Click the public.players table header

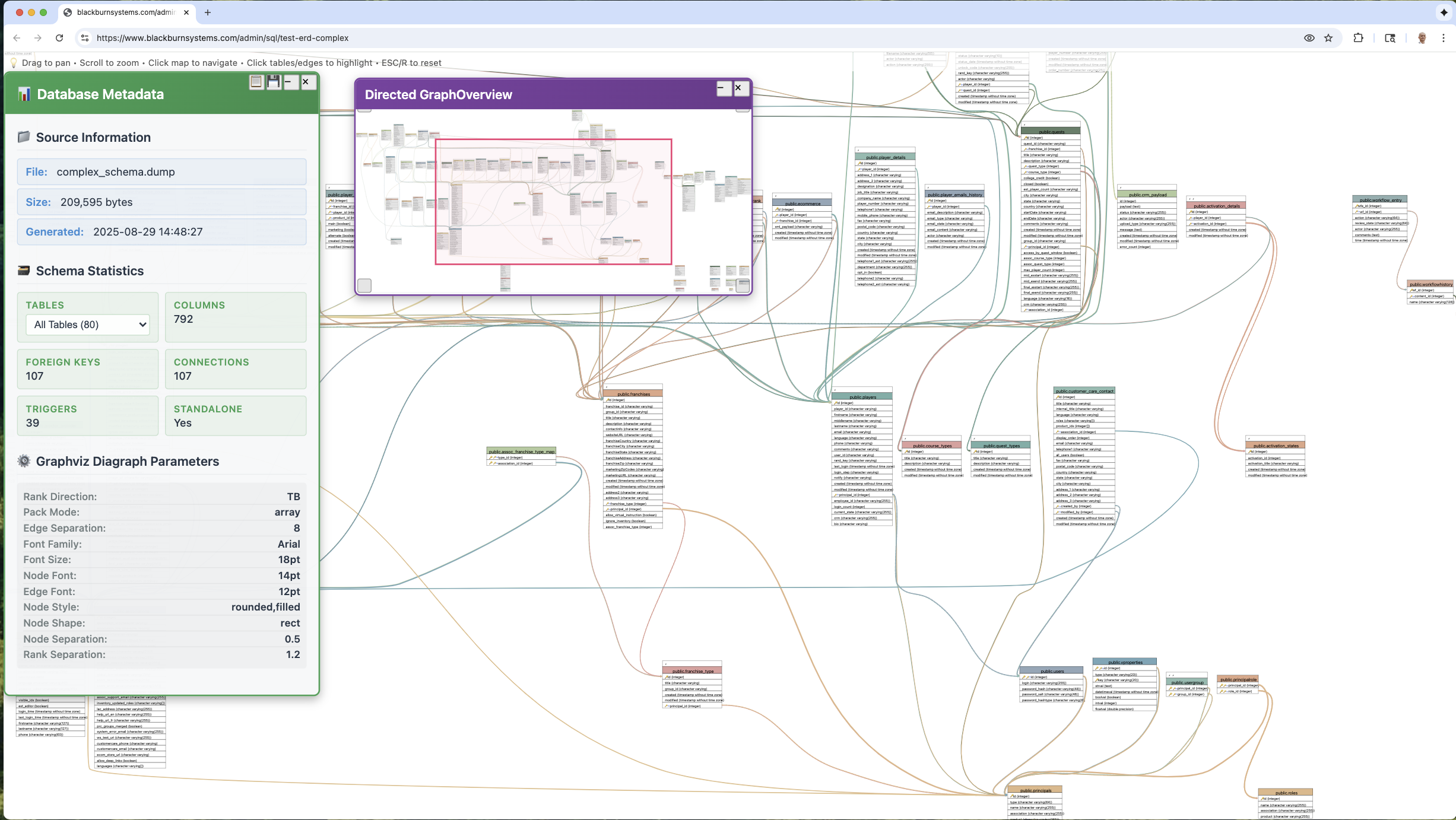[862, 397]
